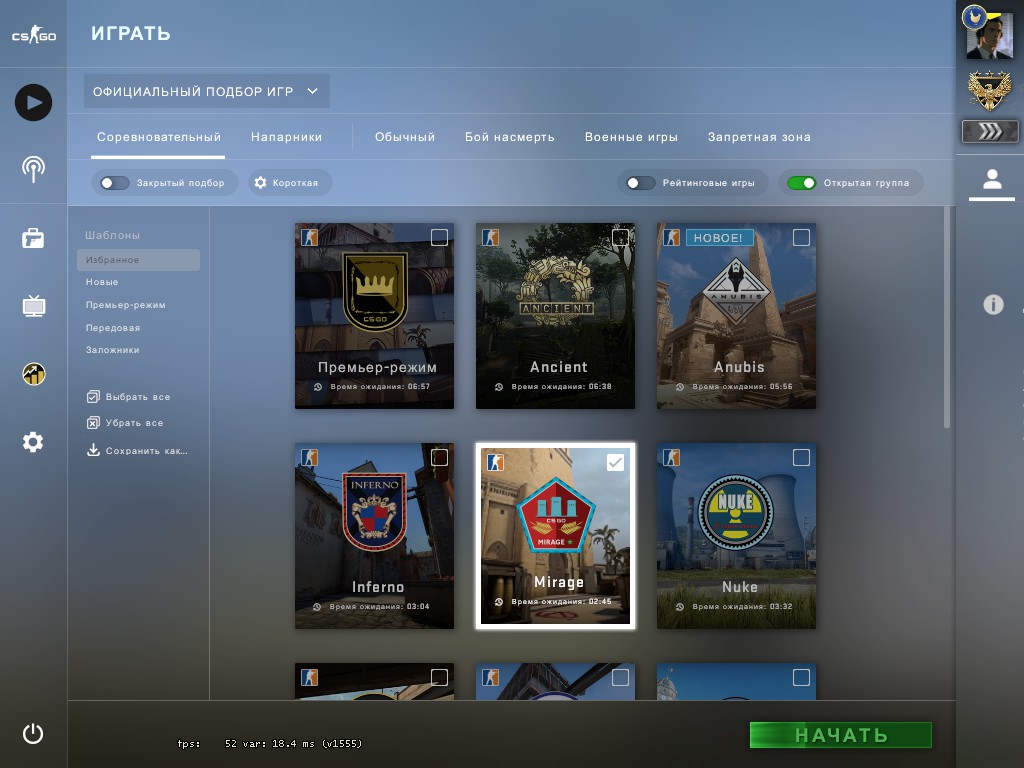Open the Play section icon in sidebar
This screenshot has height=768, width=1024.
[33, 103]
